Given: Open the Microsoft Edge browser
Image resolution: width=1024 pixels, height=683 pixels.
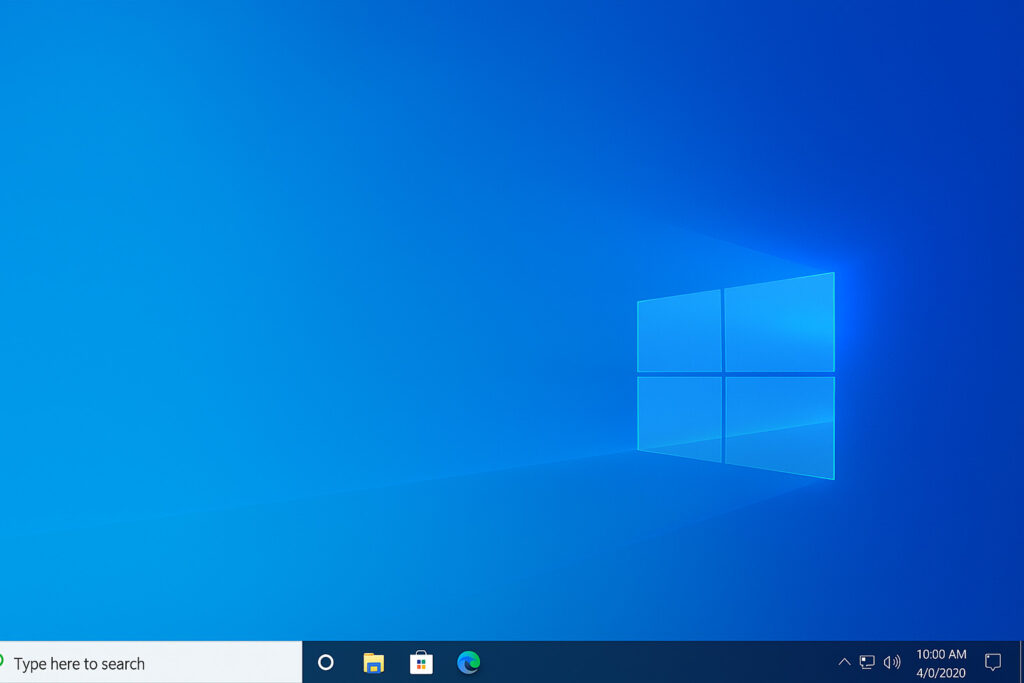Looking at the screenshot, I should click(468, 662).
